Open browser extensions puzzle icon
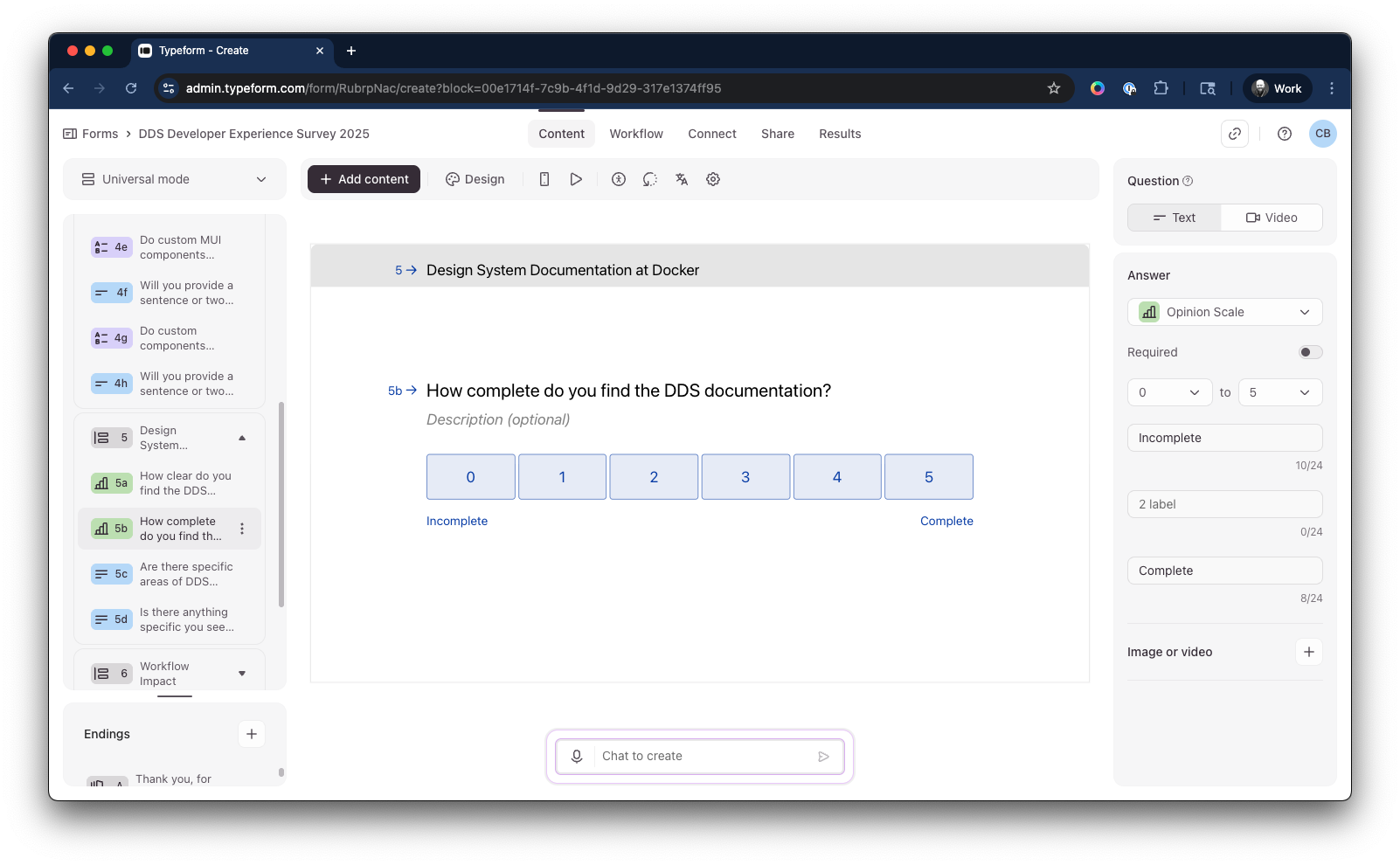 click(x=1161, y=88)
